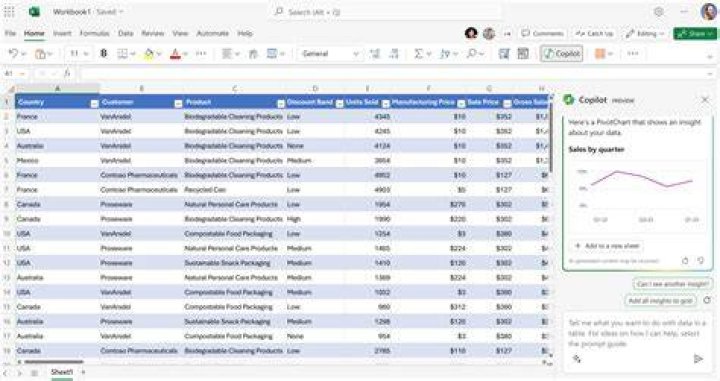The height and width of the screenshot is (381, 720).
Task: Open the Copilot prompt guide sparkle icon
Action: tap(576, 359)
